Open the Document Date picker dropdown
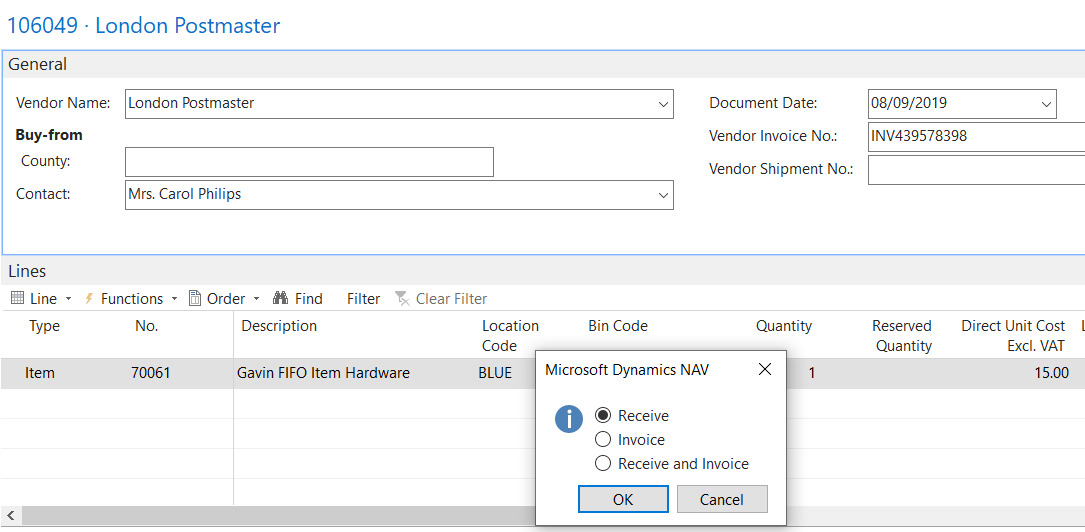The image size is (1085, 532). [x=1046, y=104]
